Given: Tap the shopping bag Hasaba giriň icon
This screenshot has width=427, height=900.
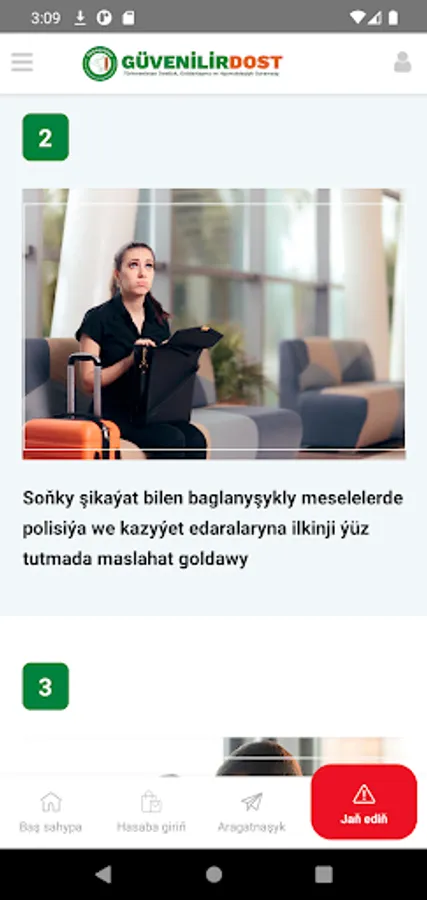Looking at the screenshot, I should click(151, 801).
